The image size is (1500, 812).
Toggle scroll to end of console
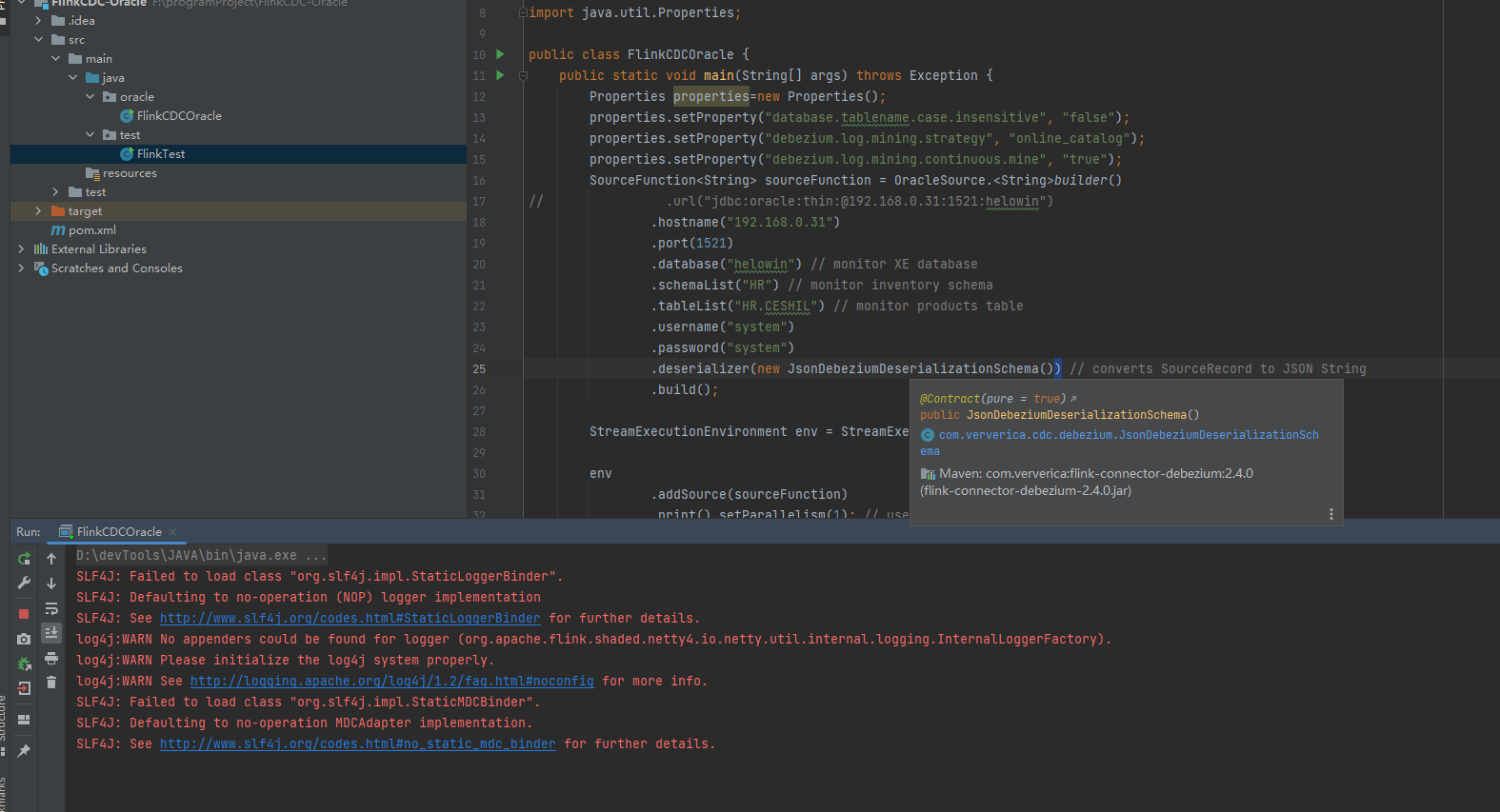[51, 632]
